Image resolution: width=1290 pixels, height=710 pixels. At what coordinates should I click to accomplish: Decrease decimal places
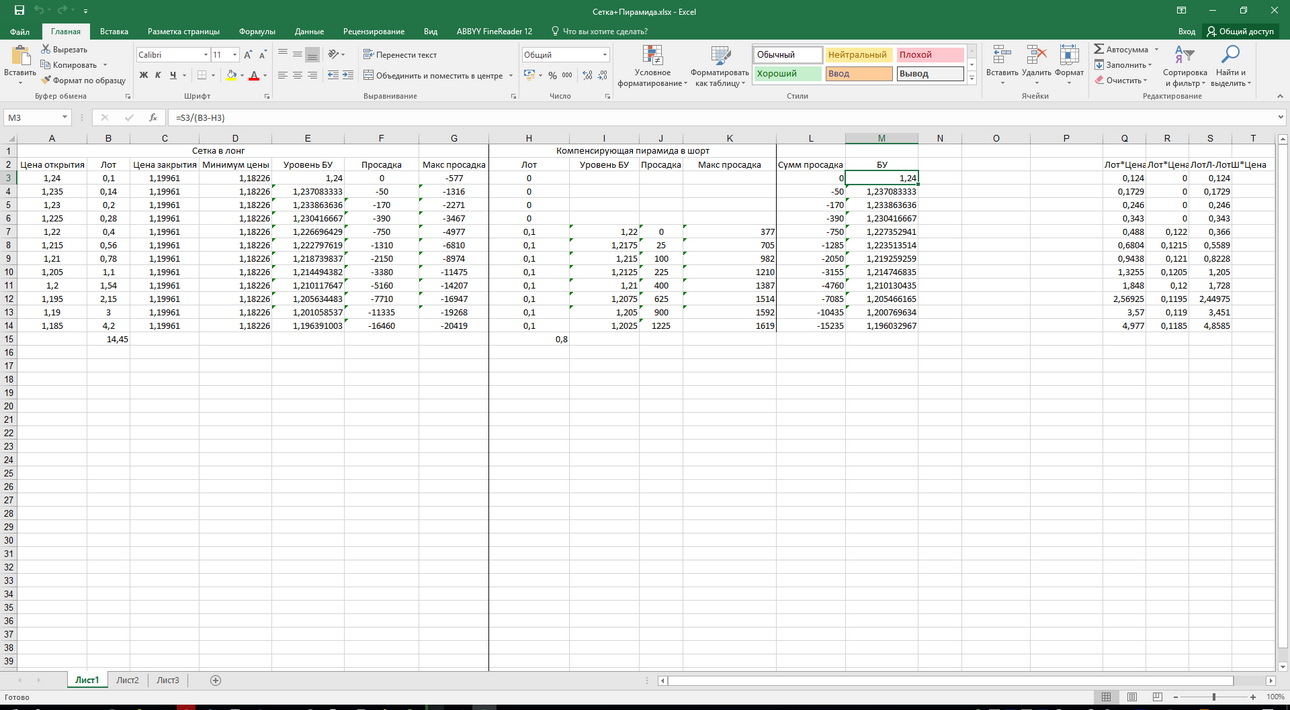click(602, 75)
